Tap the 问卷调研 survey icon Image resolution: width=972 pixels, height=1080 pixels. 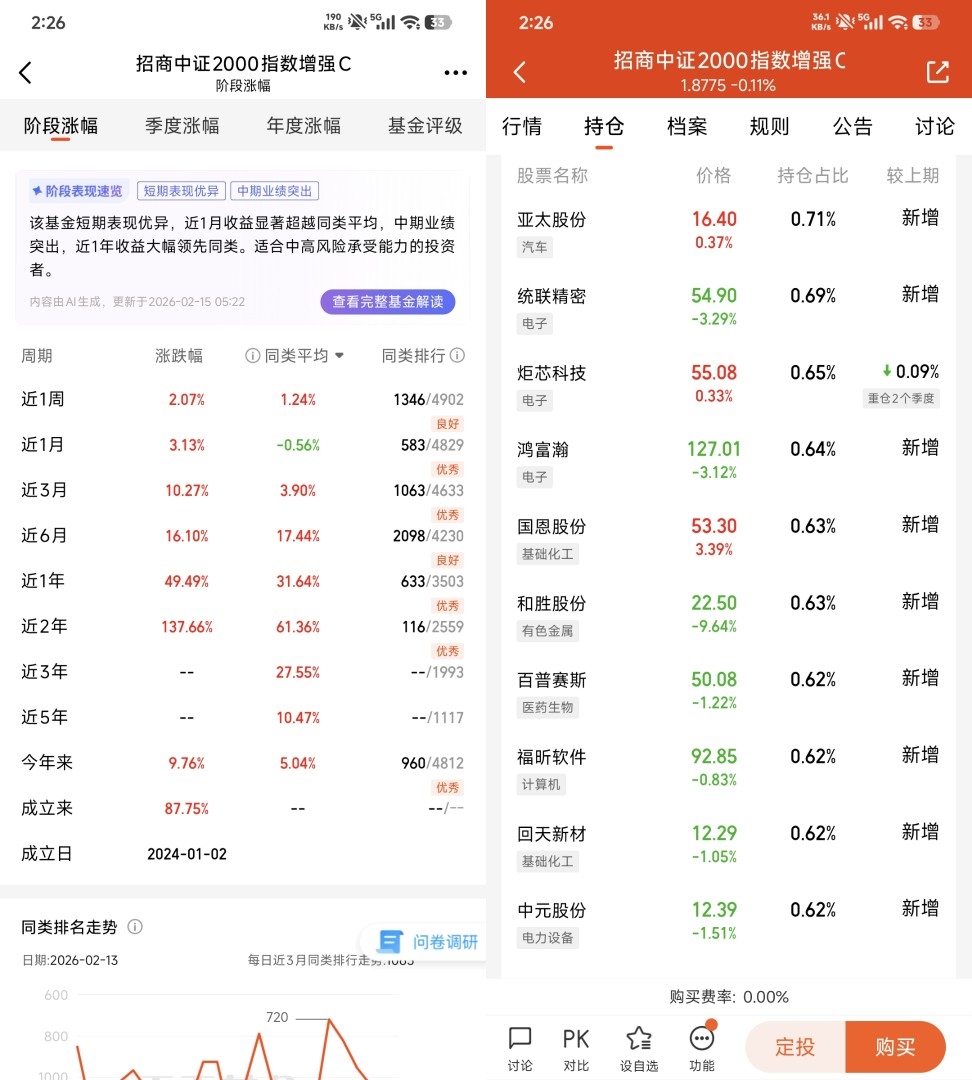point(390,942)
